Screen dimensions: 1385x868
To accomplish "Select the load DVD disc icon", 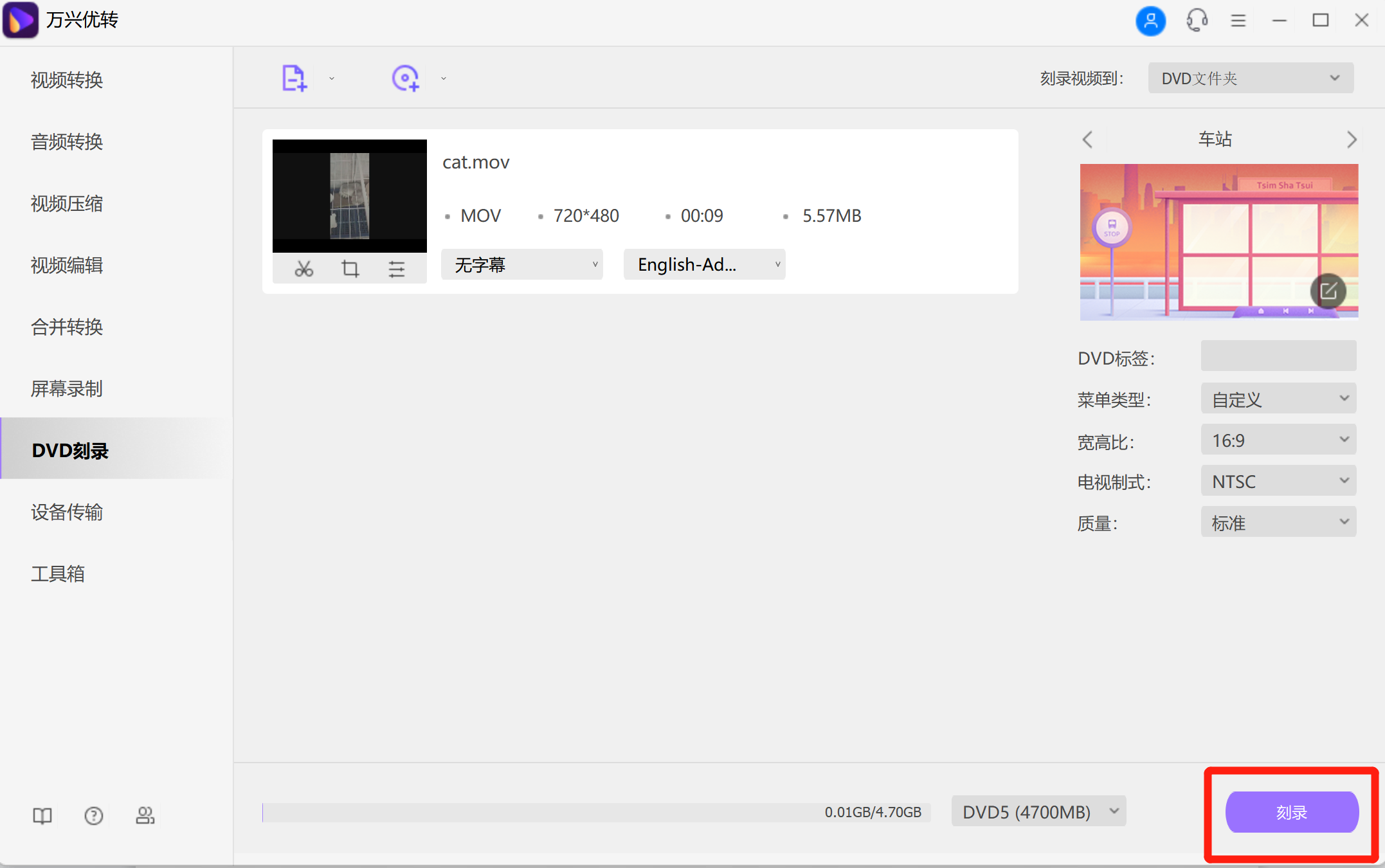I will (405, 77).
